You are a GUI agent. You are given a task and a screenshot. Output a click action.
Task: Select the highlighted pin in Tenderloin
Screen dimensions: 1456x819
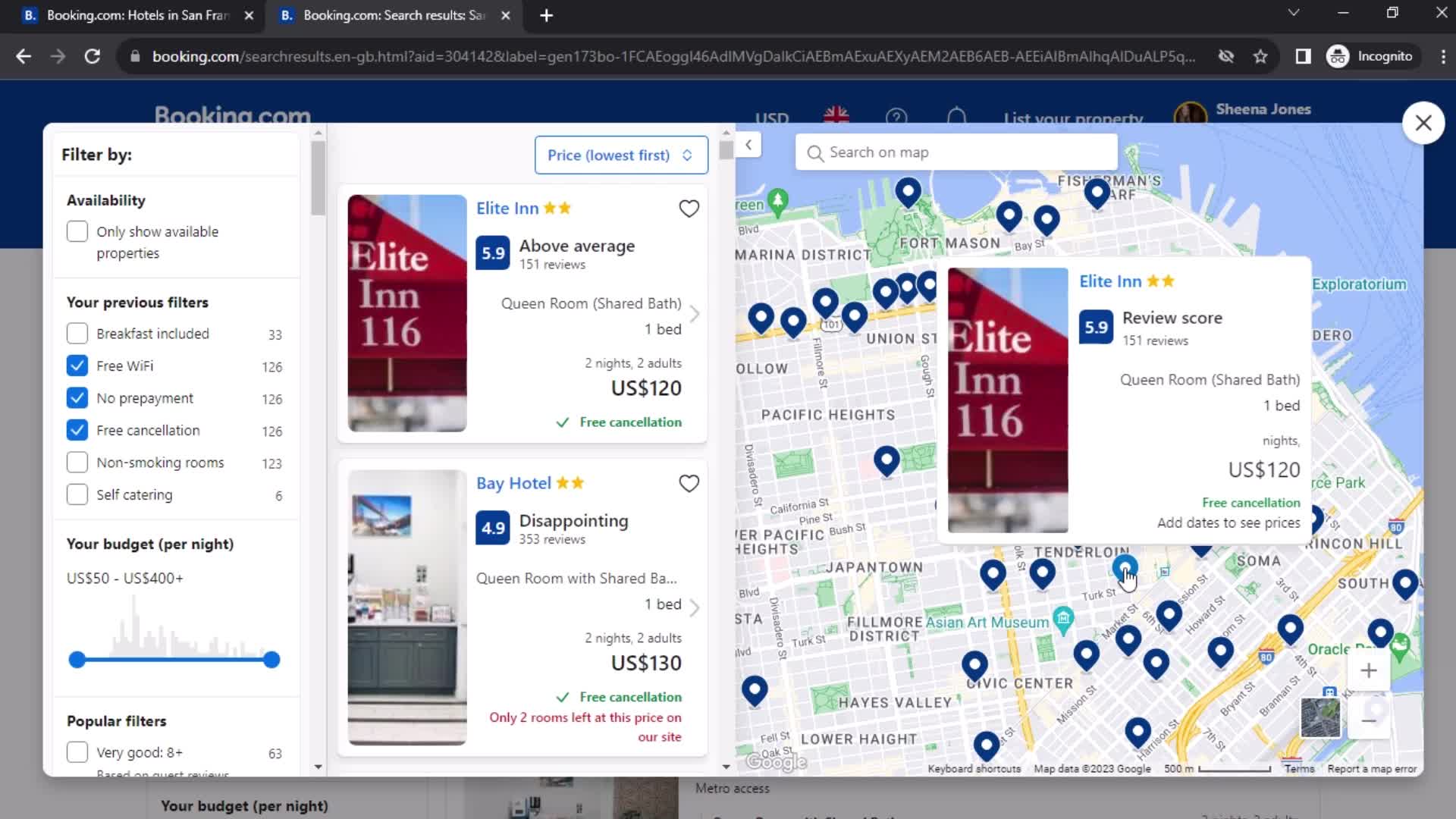[1125, 568]
